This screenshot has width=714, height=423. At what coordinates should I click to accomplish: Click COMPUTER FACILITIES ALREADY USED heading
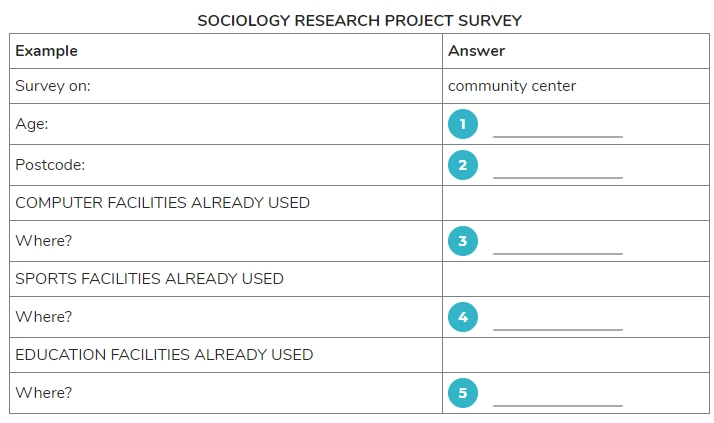point(163,203)
